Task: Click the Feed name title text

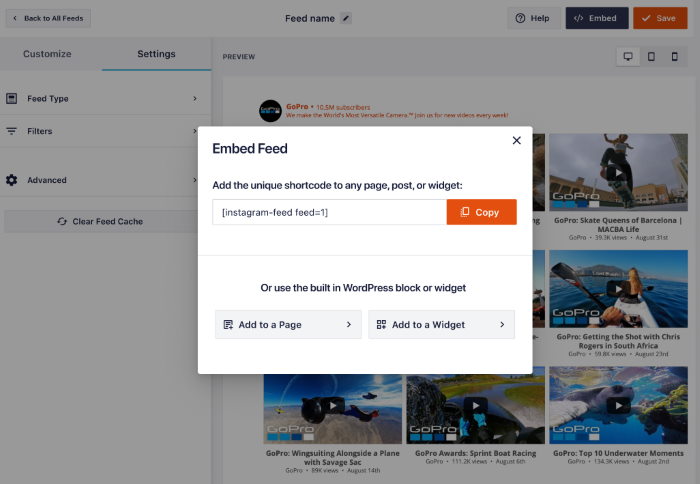Action: coord(310,18)
